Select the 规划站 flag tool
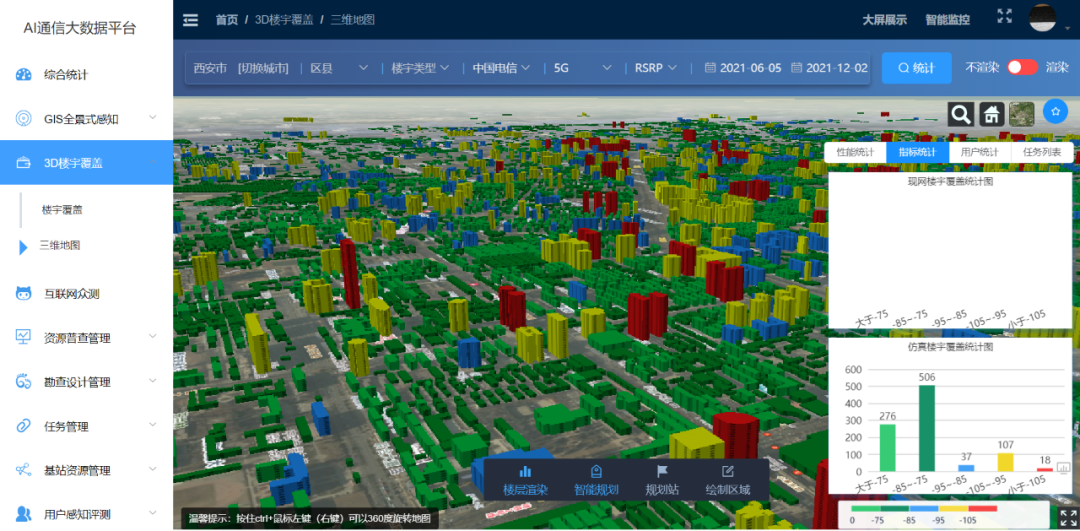Image resolution: width=1080 pixels, height=531 pixels. coord(662,480)
